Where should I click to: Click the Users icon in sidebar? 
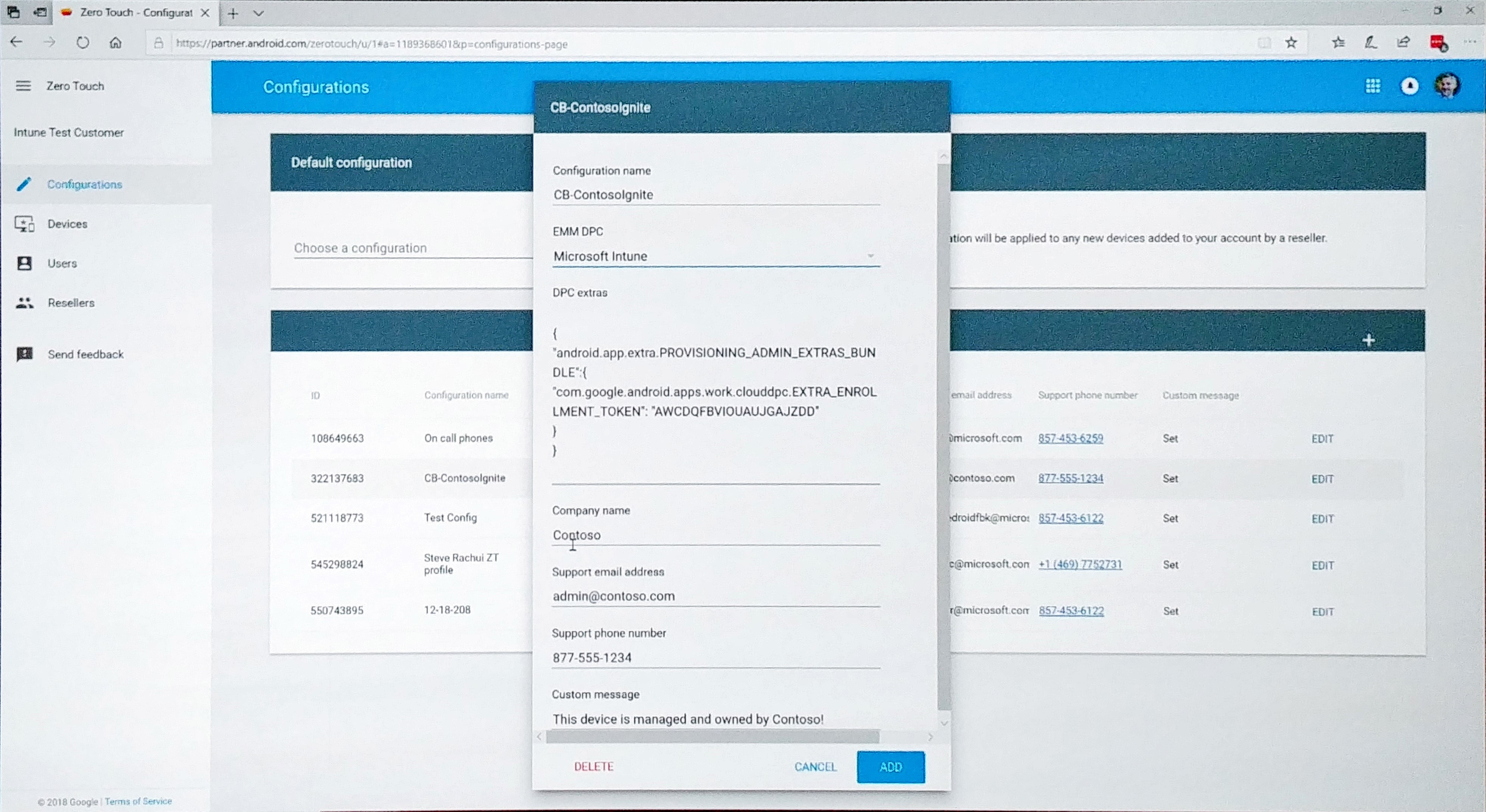click(x=24, y=264)
